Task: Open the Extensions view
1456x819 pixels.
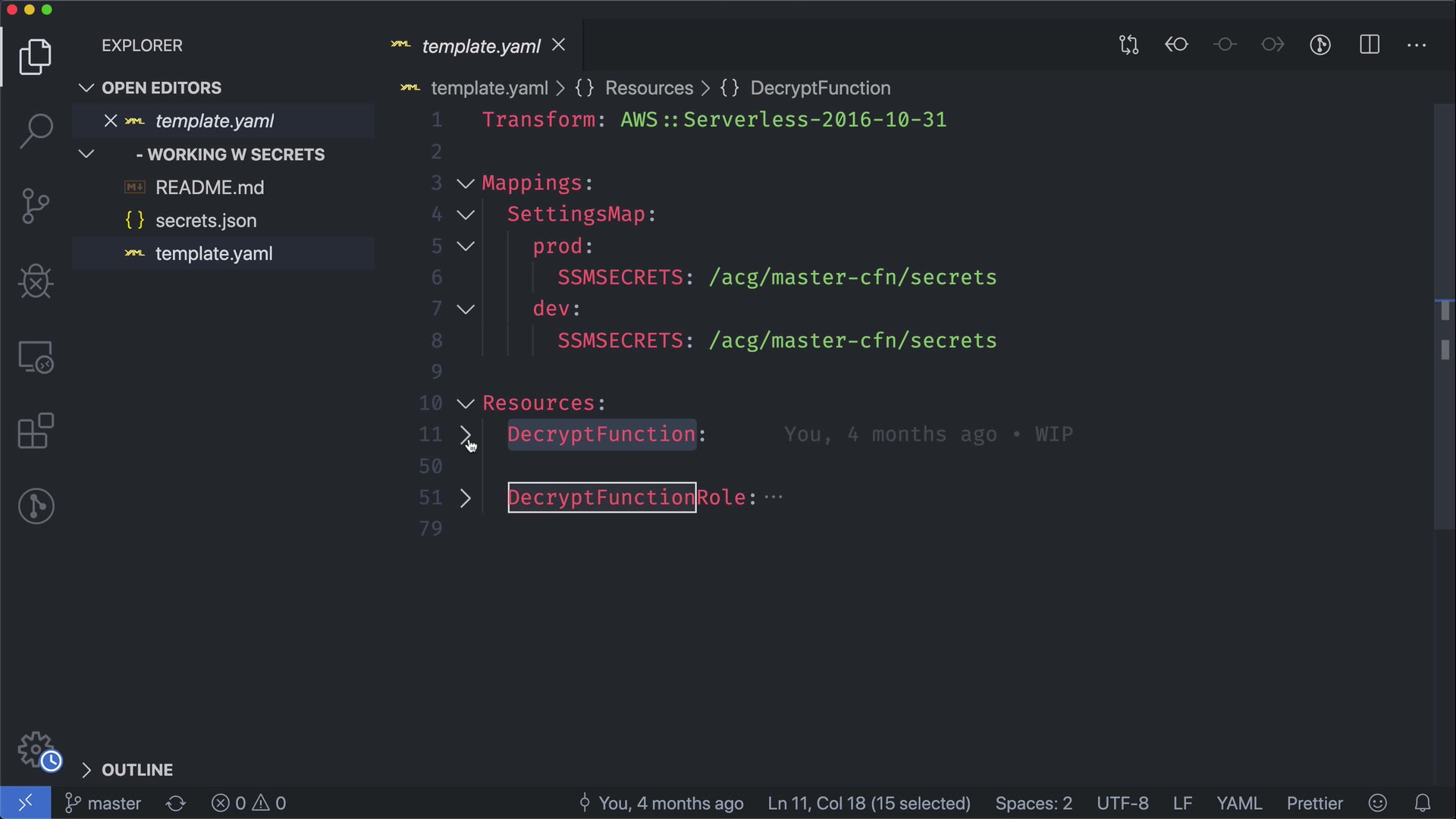Action: click(x=36, y=431)
